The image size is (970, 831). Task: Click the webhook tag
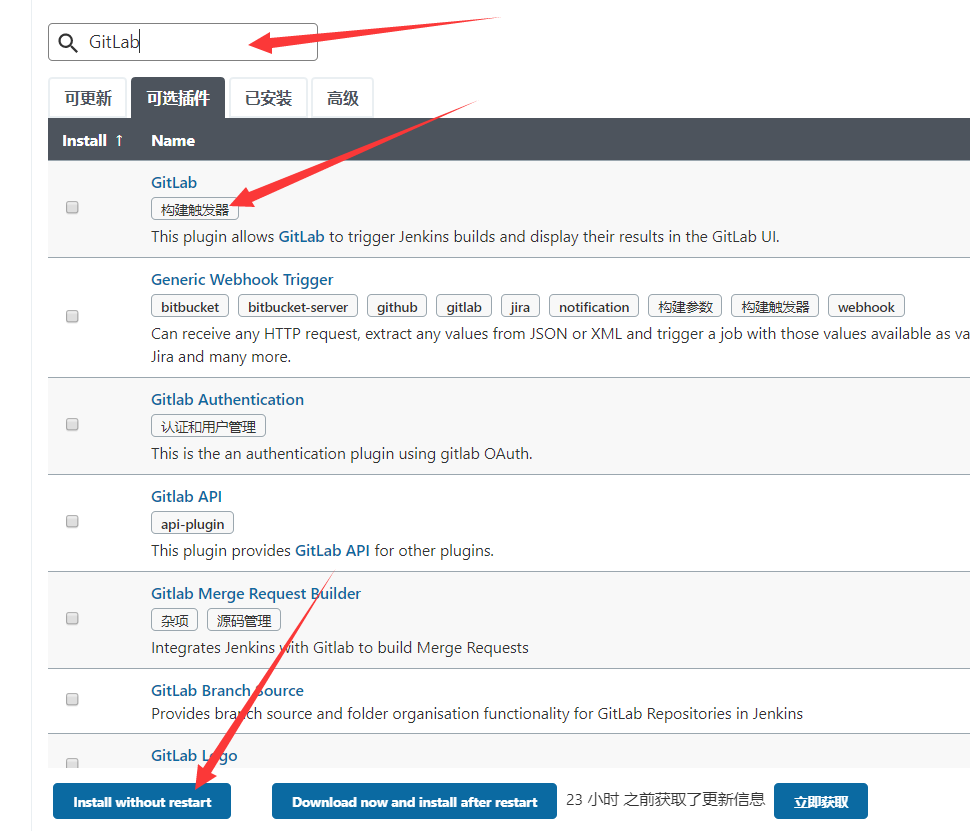[866, 306]
